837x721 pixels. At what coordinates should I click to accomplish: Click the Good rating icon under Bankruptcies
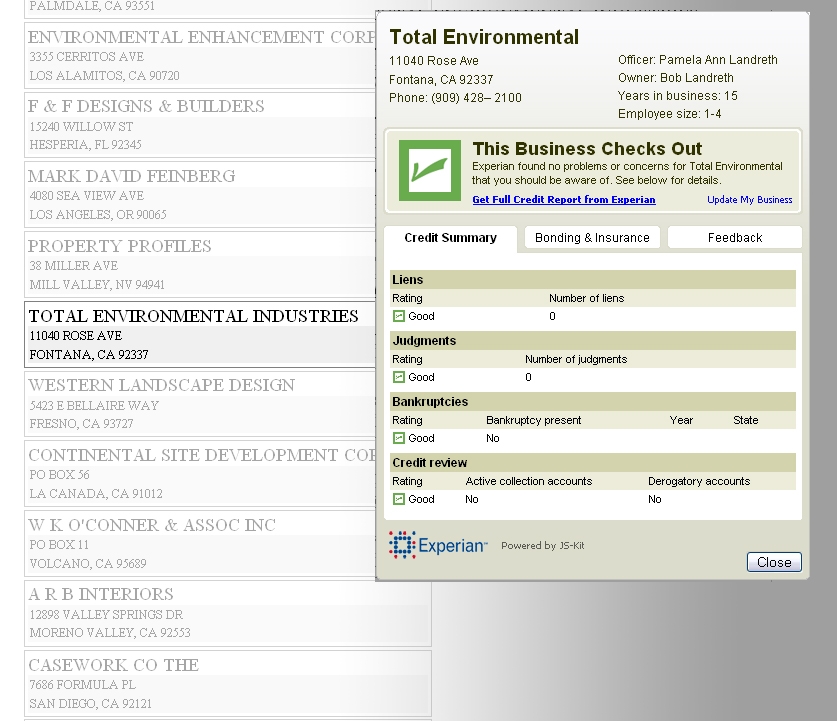coord(399,438)
